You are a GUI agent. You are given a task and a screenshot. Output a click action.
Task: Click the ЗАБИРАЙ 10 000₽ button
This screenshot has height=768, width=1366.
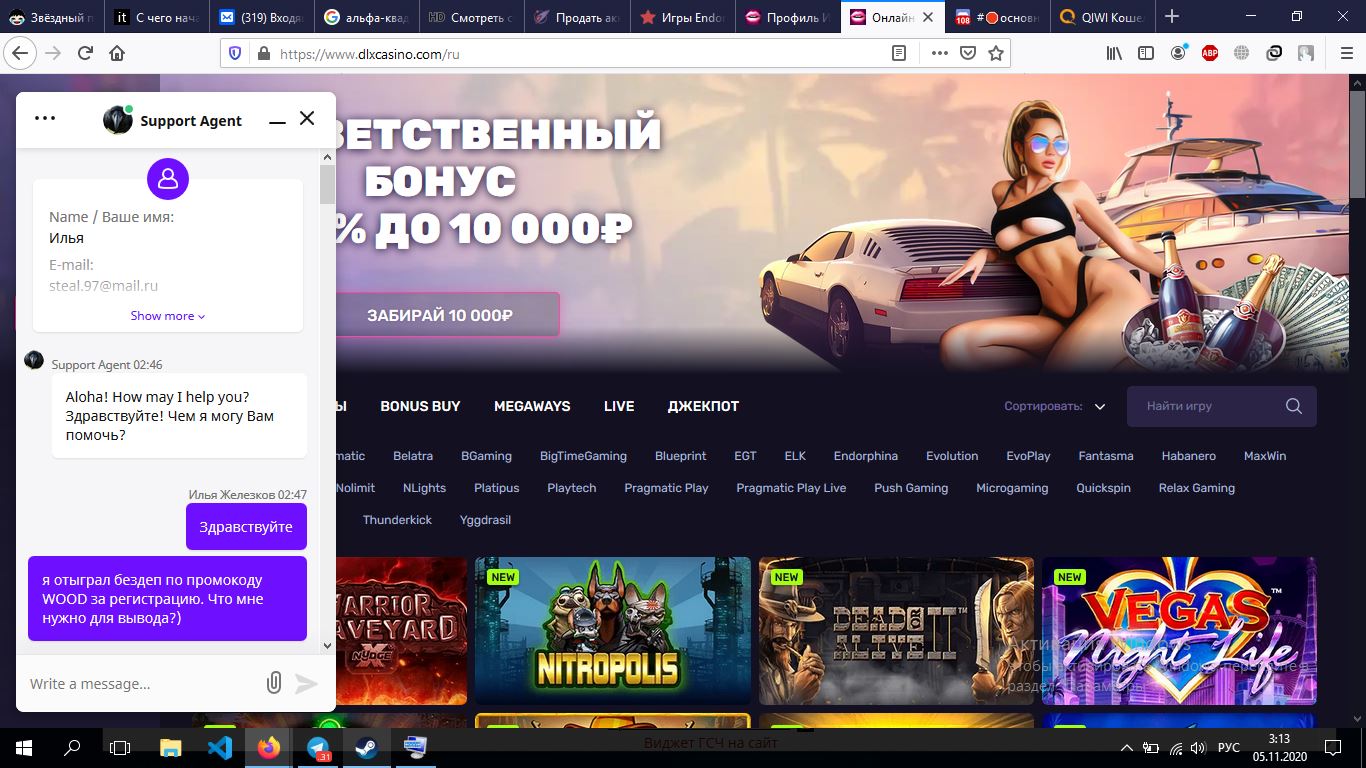coord(440,315)
